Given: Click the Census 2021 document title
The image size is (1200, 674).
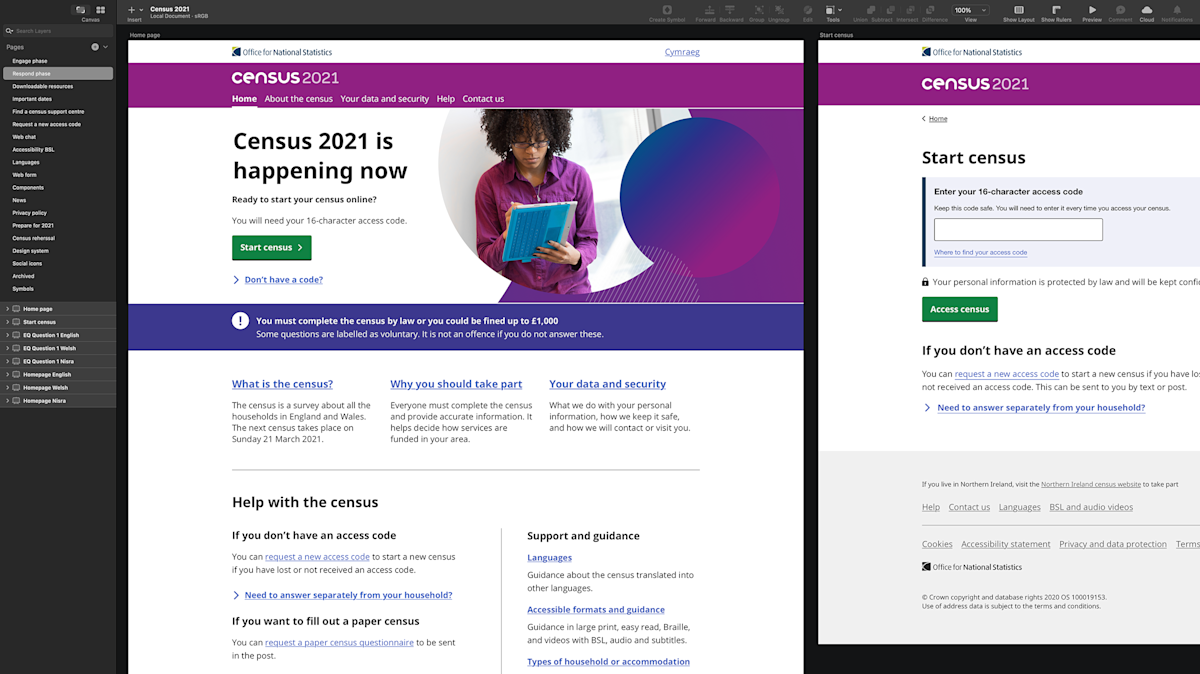Looking at the screenshot, I should point(170,9).
